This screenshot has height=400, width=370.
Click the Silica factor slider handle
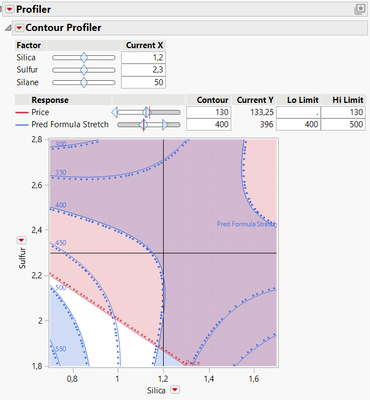pos(84,57)
